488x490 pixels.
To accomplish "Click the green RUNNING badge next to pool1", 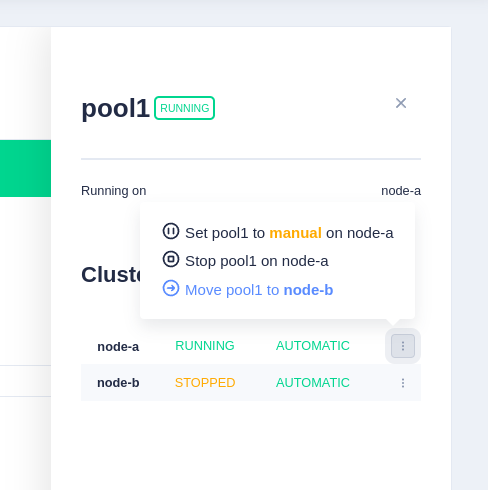I will (x=184, y=108).
